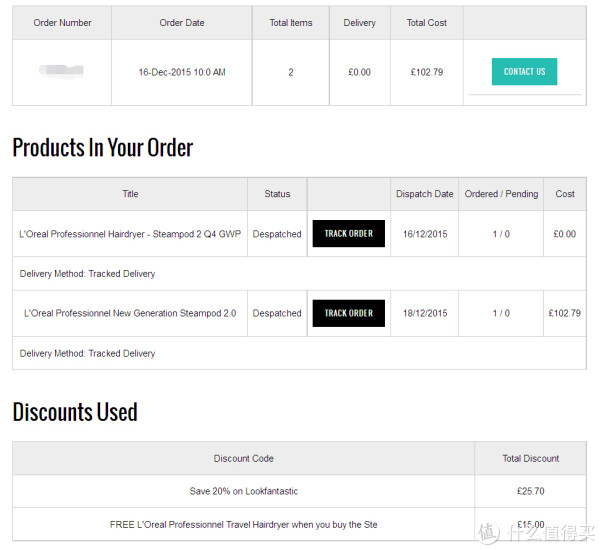Click the £0.00 cost of the hairdryer
600x550 pixels.
click(x=564, y=234)
